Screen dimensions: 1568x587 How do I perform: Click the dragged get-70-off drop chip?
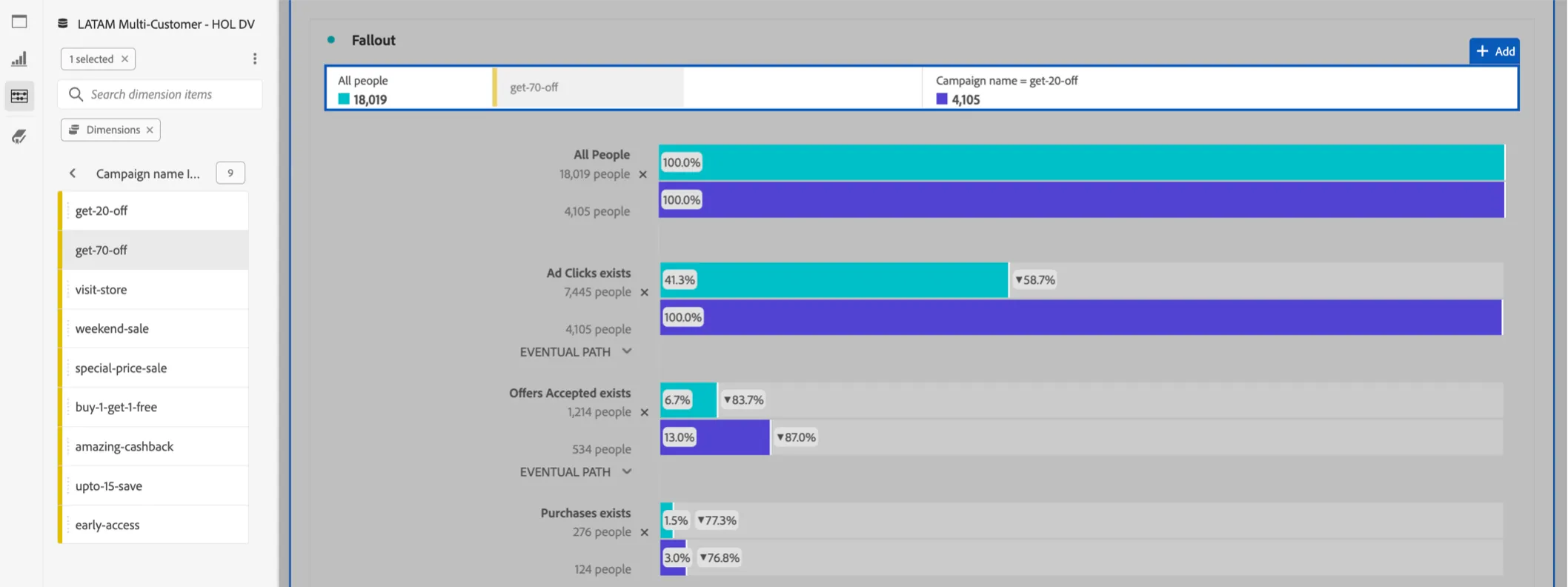coord(588,87)
